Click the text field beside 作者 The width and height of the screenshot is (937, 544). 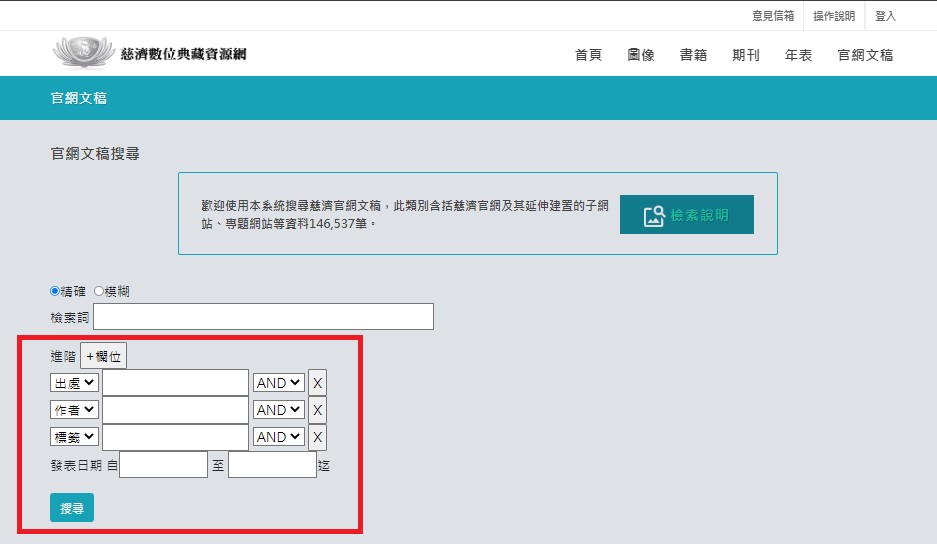coord(176,409)
